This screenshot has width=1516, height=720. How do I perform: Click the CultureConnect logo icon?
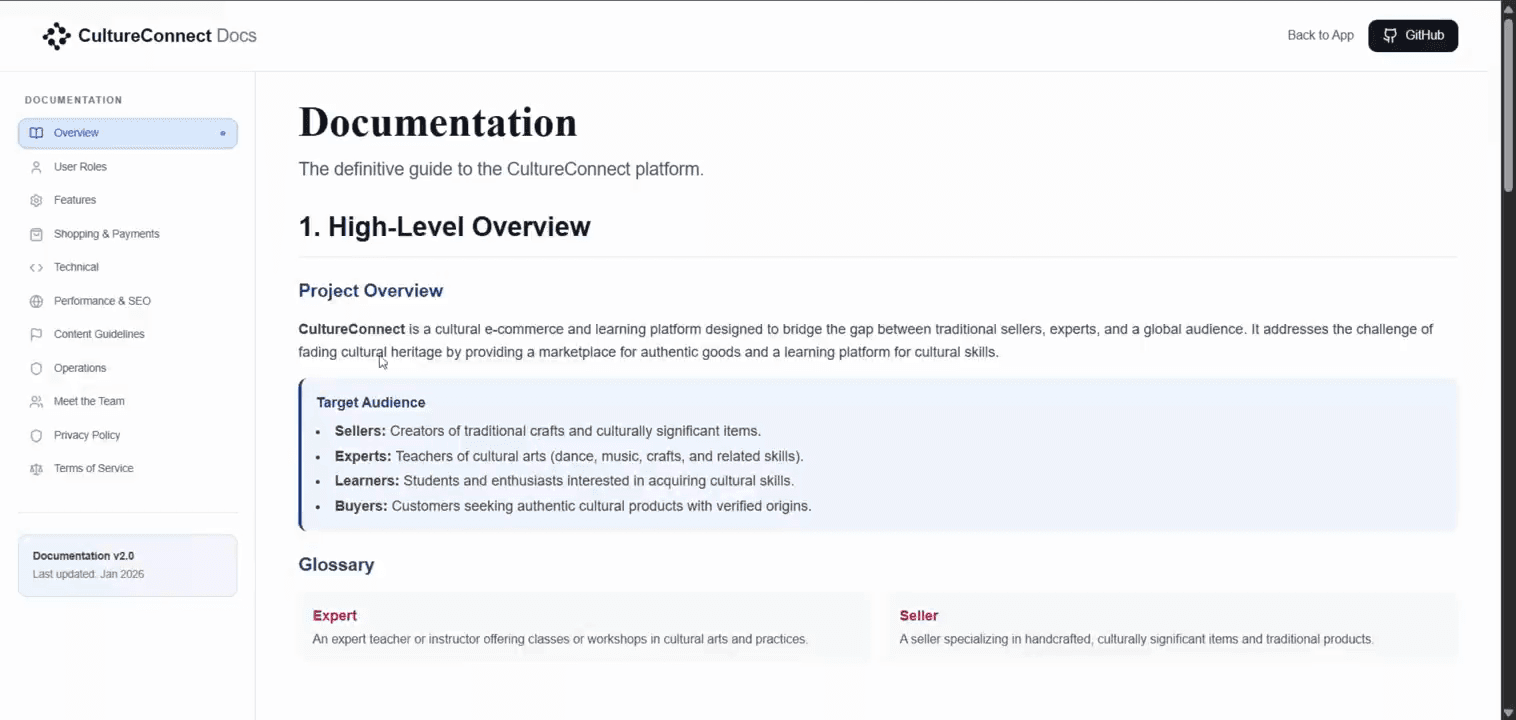pyautogui.click(x=57, y=36)
